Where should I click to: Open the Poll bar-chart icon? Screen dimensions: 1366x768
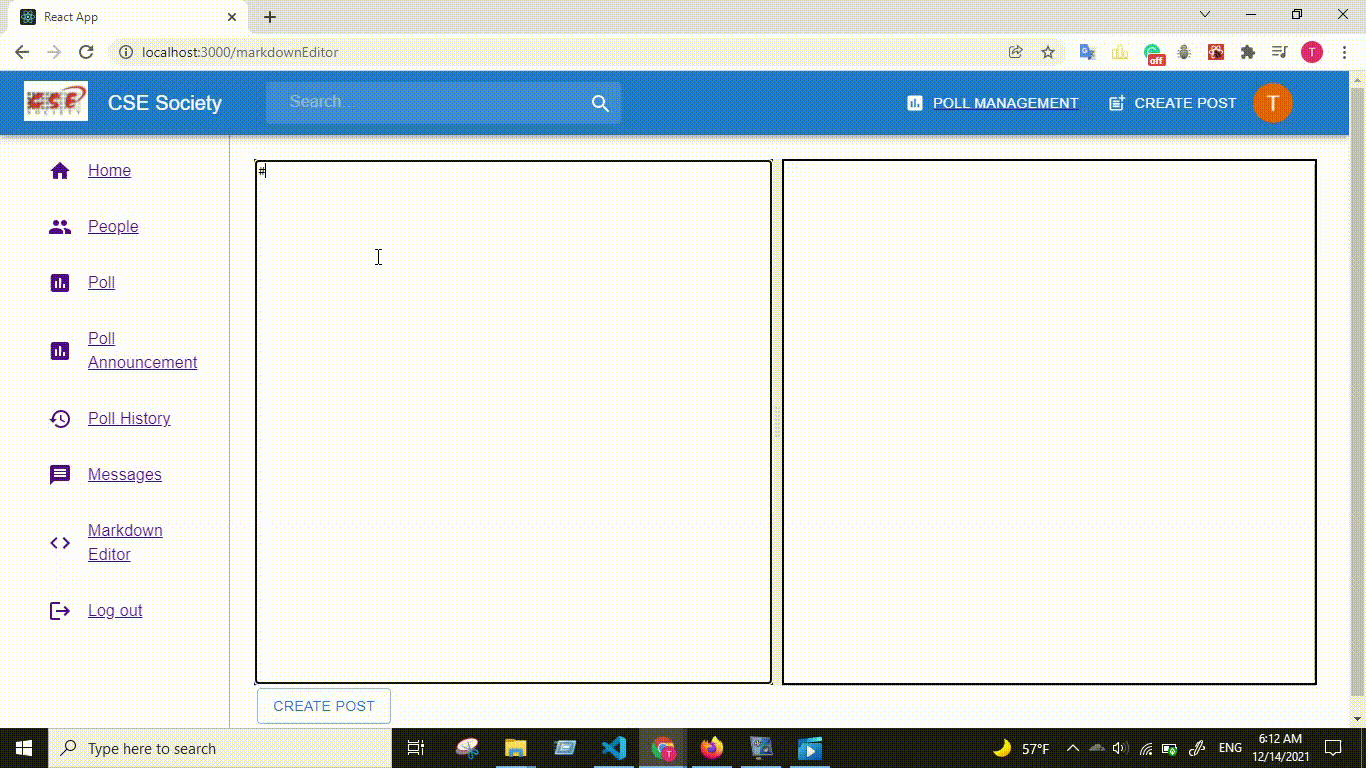click(59, 282)
